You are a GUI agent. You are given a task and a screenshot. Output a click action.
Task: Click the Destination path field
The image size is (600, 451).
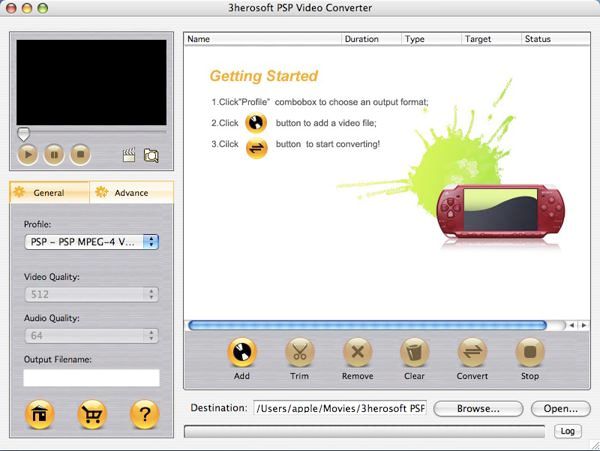pos(340,408)
